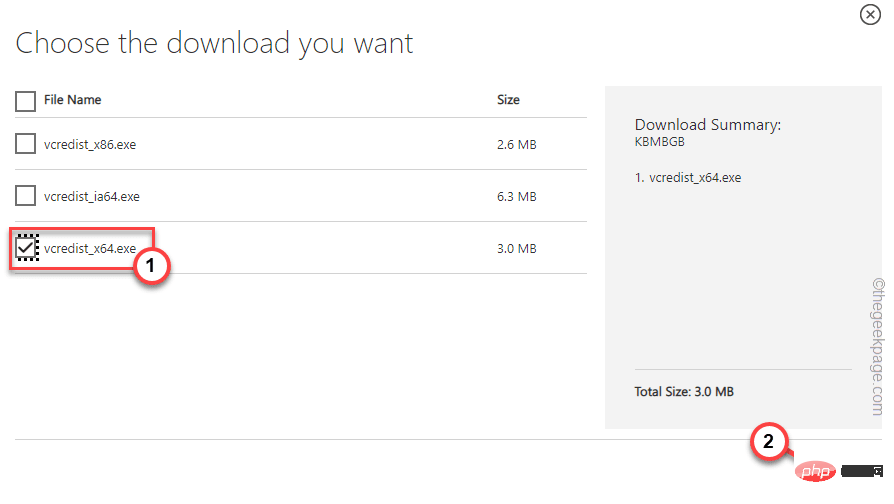The image size is (894, 504).
Task: Tick the vcredist_ia64.exe checkbox
Action: coord(25,196)
